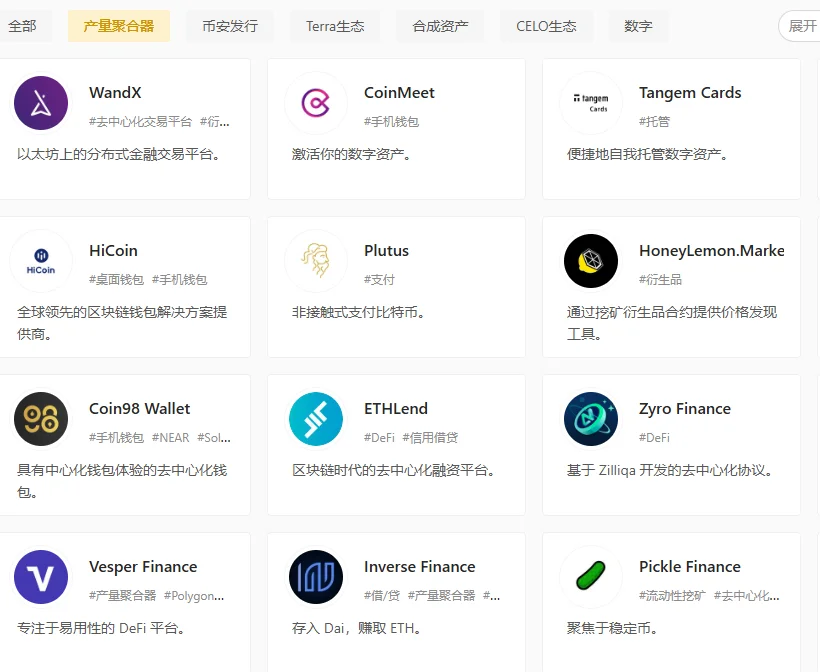The image size is (820, 672).
Task: Click the #去中心化交易平台 tag under WandX
Action: click(141, 122)
